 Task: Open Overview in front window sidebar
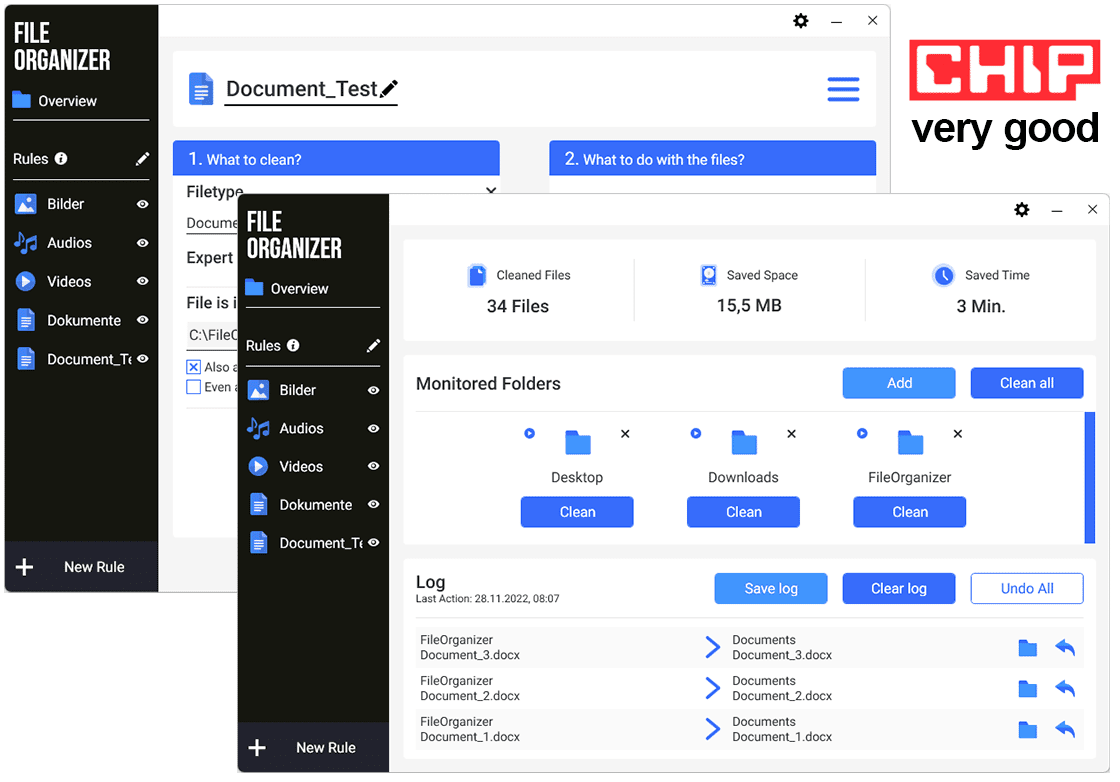point(287,289)
